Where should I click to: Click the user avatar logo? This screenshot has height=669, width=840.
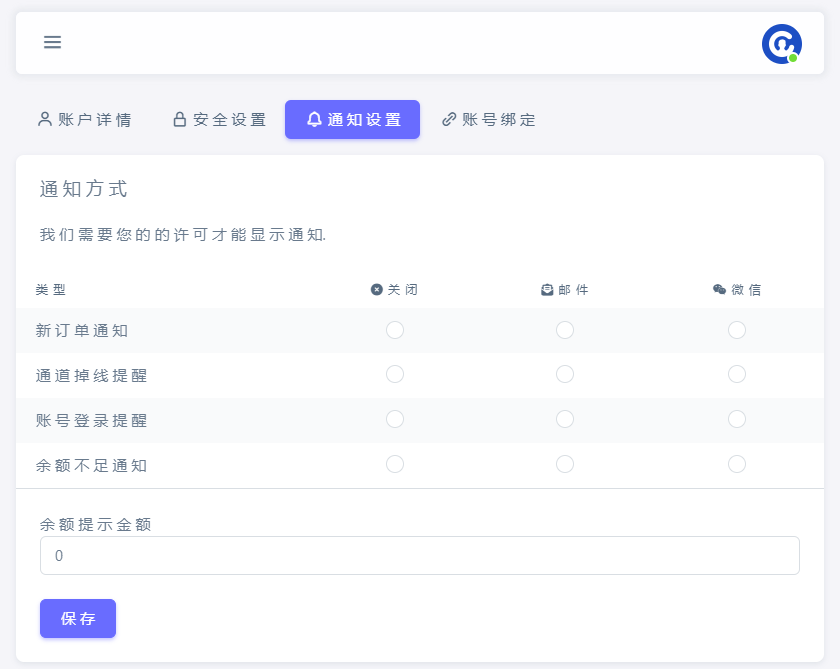(x=781, y=44)
